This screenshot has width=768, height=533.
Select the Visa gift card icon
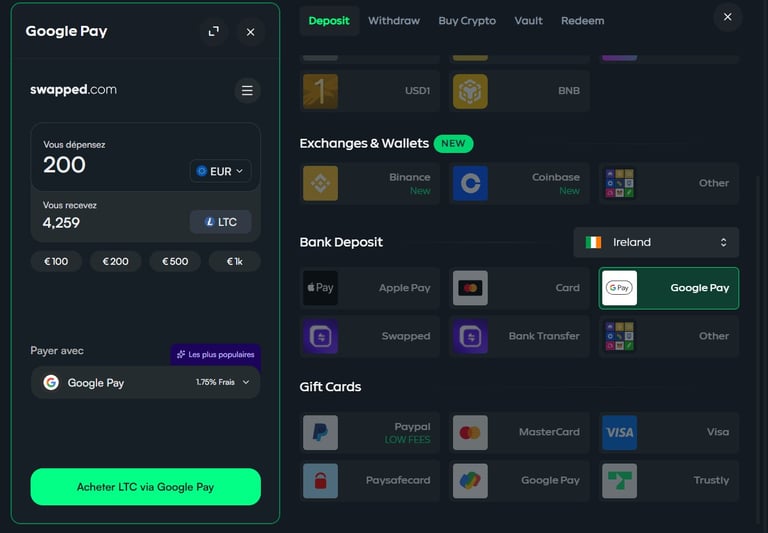click(620, 433)
